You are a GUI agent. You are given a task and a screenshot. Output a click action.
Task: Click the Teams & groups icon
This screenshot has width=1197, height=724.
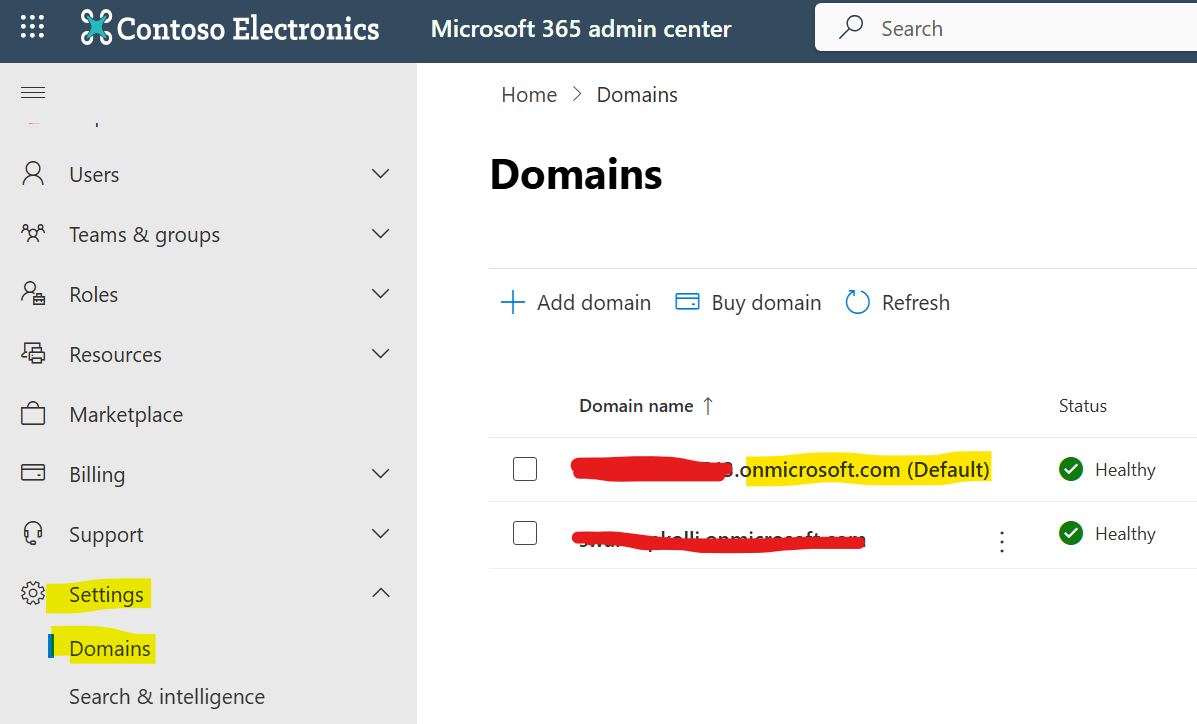point(33,233)
